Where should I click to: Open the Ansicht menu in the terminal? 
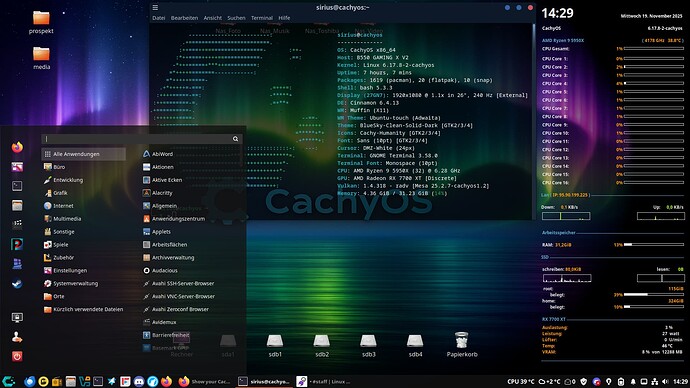click(213, 18)
